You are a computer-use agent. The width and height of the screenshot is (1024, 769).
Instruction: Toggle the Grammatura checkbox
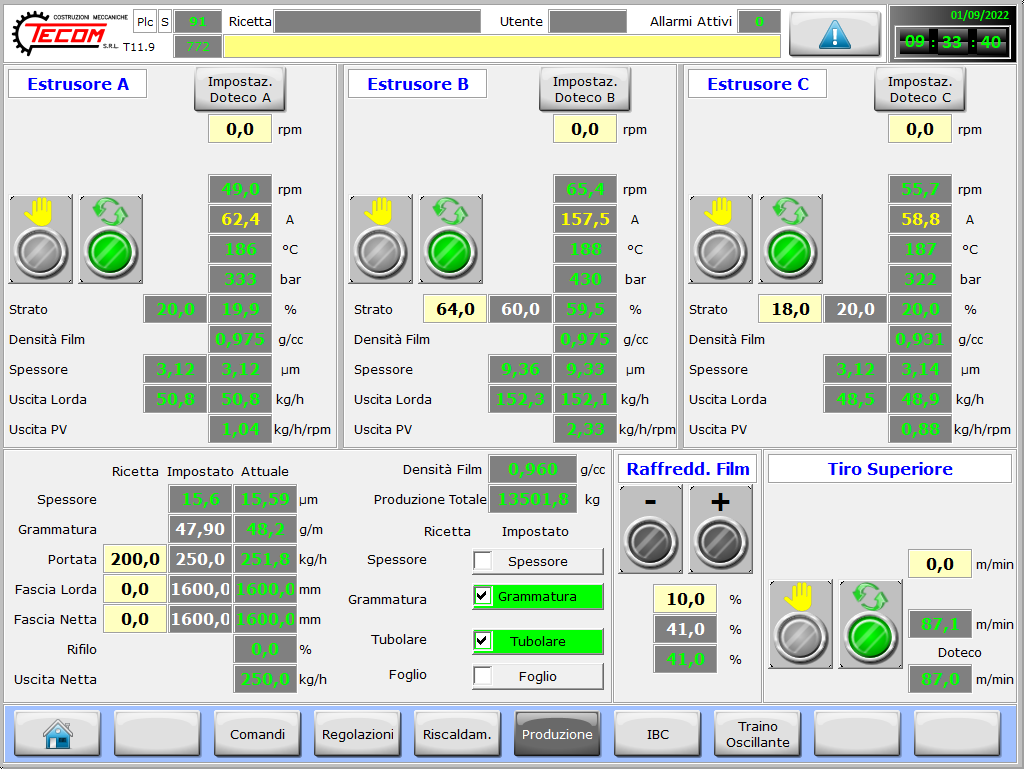[483, 597]
